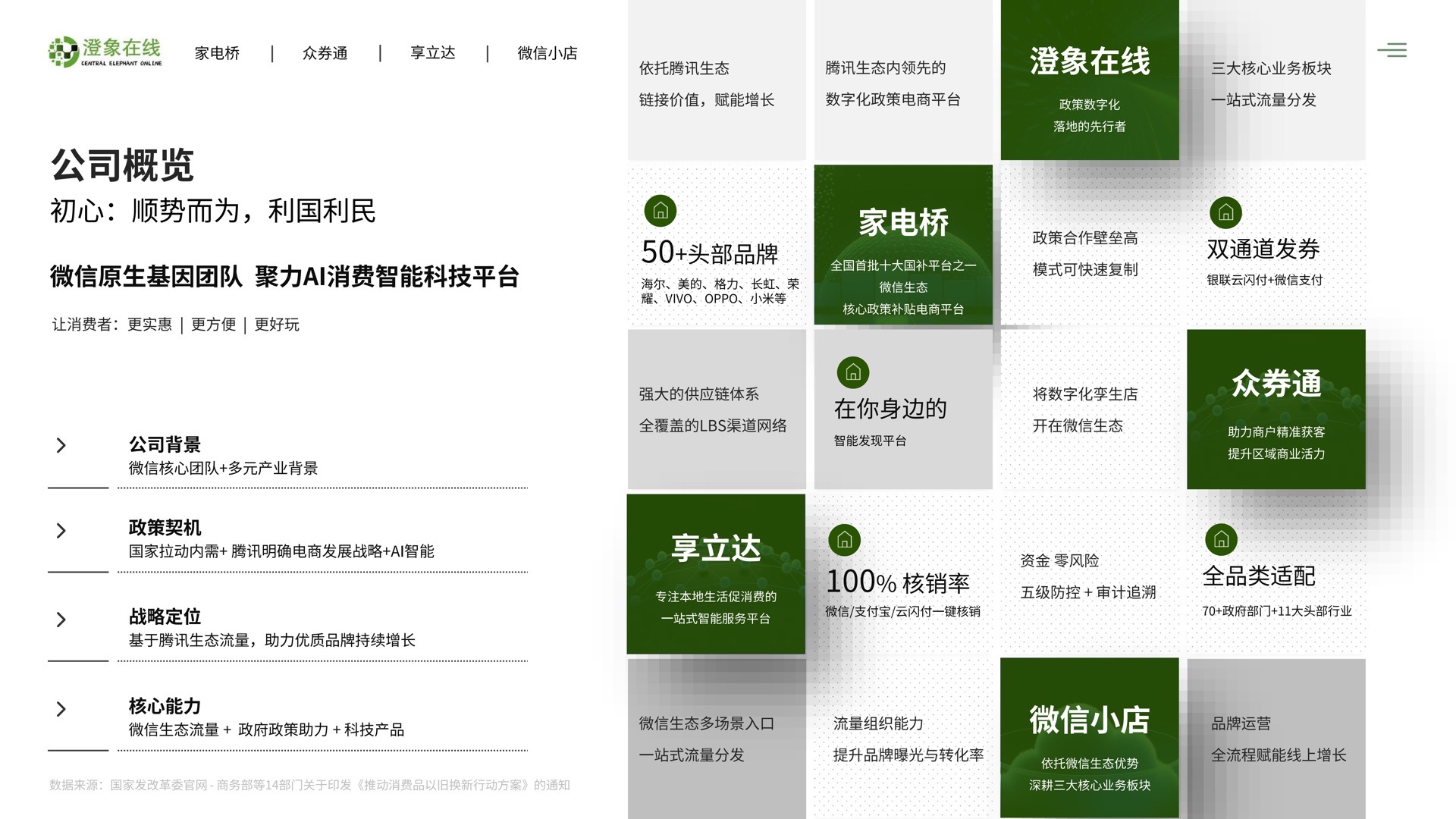Click the home icon above 100% 核销率
Image resolution: width=1456 pixels, height=819 pixels.
pyautogui.click(x=845, y=540)
